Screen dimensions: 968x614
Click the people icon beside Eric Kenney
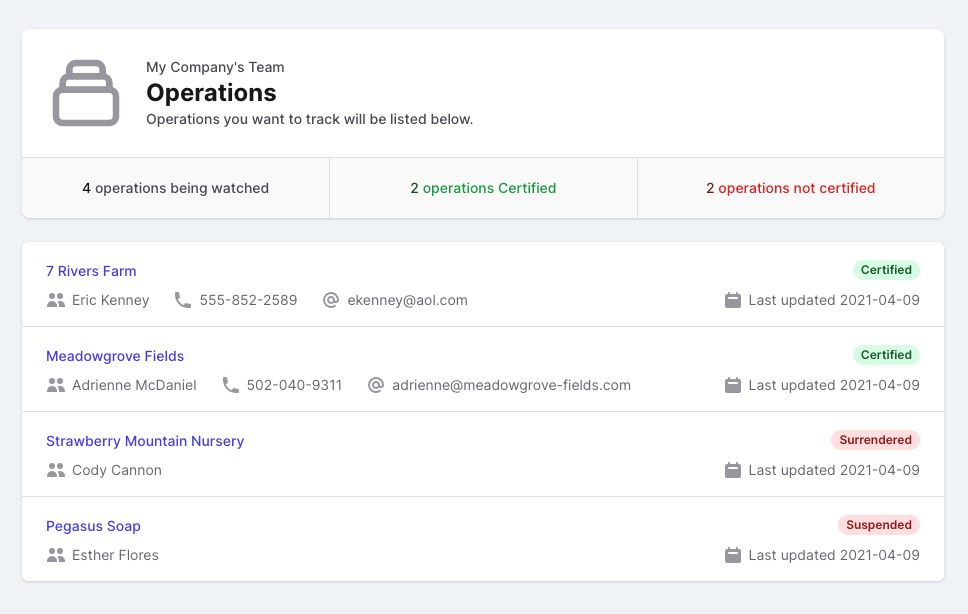(56, 300)
